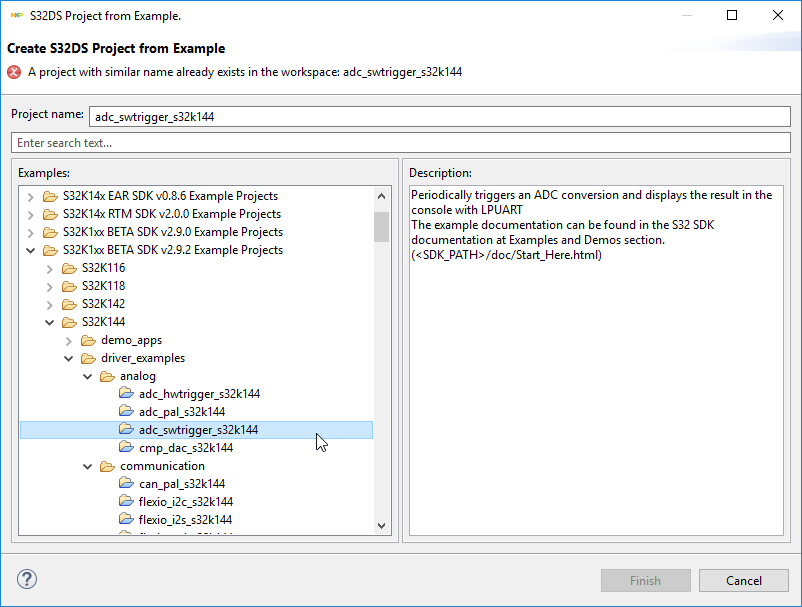Collapse the analog folder node
Image resolution: width=802 pixels, height=607 pixels.
coord(88,376)
